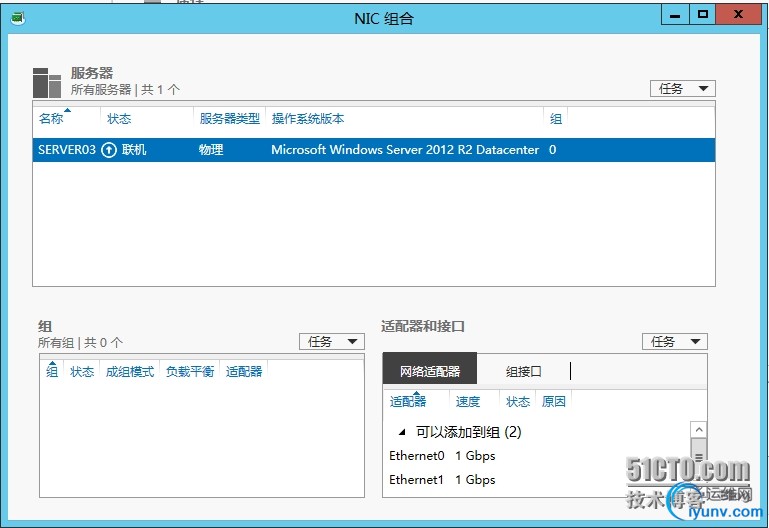Screen dimensions: 769x528
Task: Click the 物理 server type cell
Action: (211, 150)
